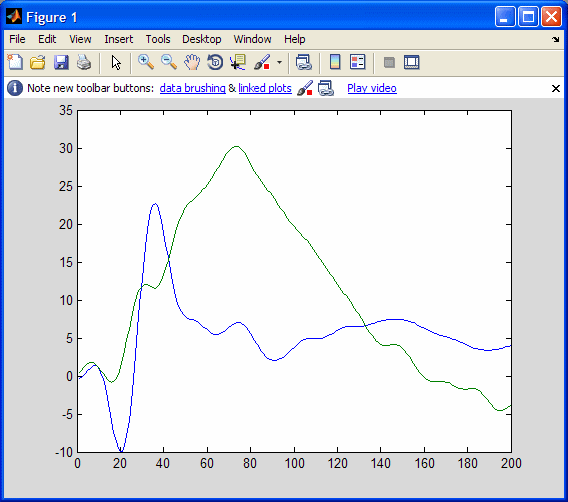The height and width of the screenshot is (502, 568).
Task: Toggle the Brush/Select Data tool
Action: click(262, 62)
